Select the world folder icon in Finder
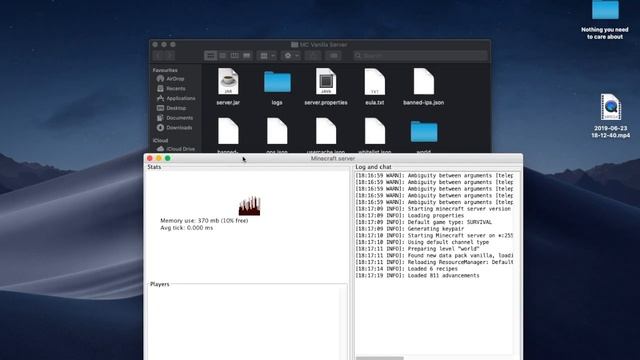 (x=424, y=131)
